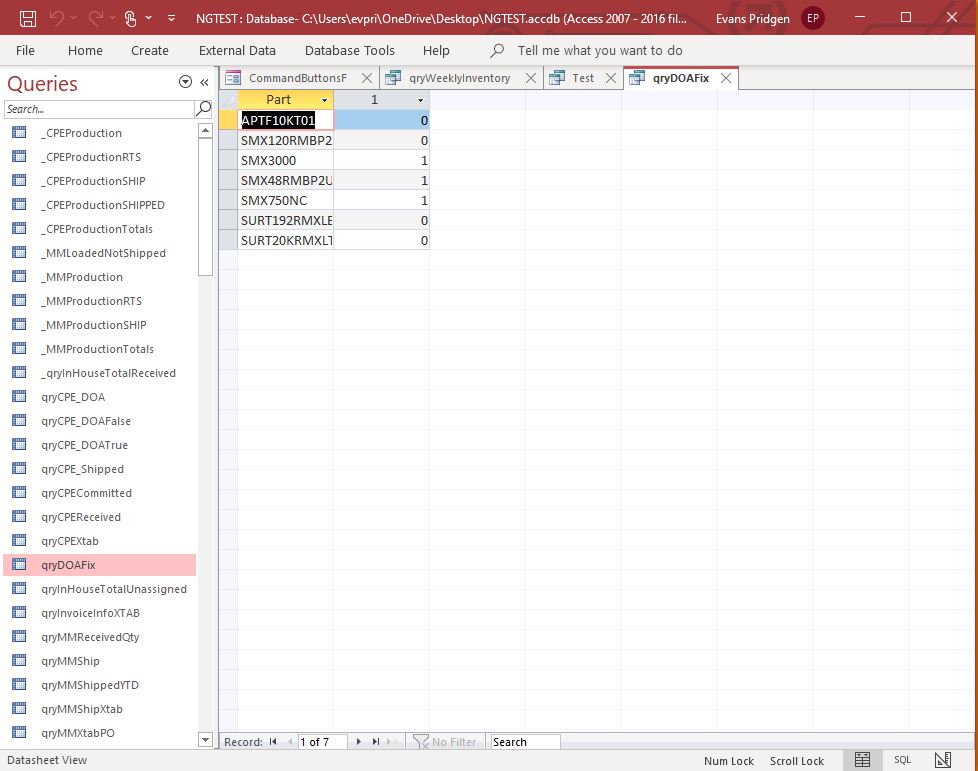Select qryCPE_DOATrue query icon

point(19,445)
